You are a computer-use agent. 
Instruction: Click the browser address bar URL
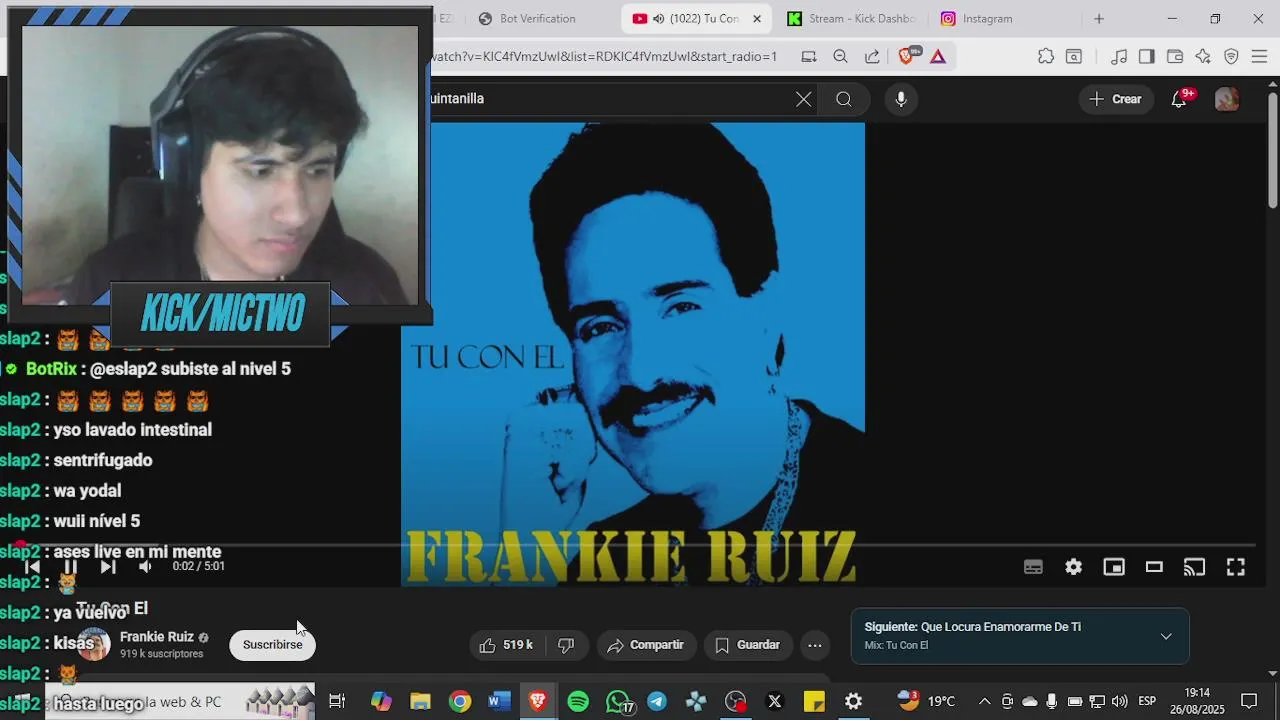click(x=605, y=57)
